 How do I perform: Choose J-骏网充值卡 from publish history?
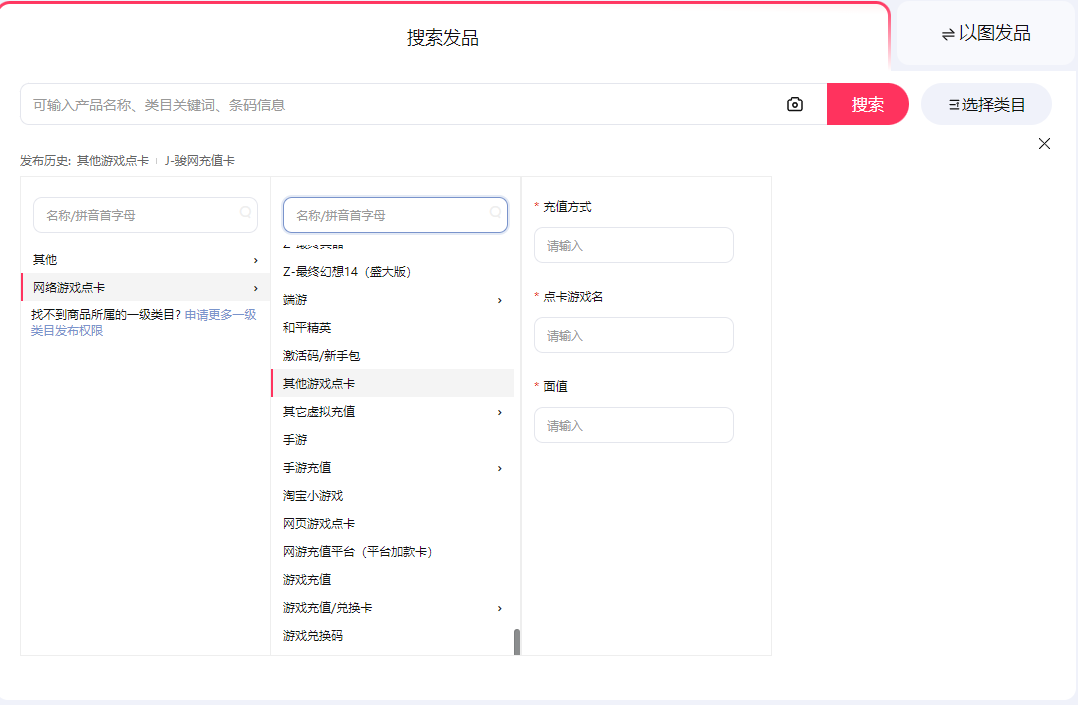[200, 161]
